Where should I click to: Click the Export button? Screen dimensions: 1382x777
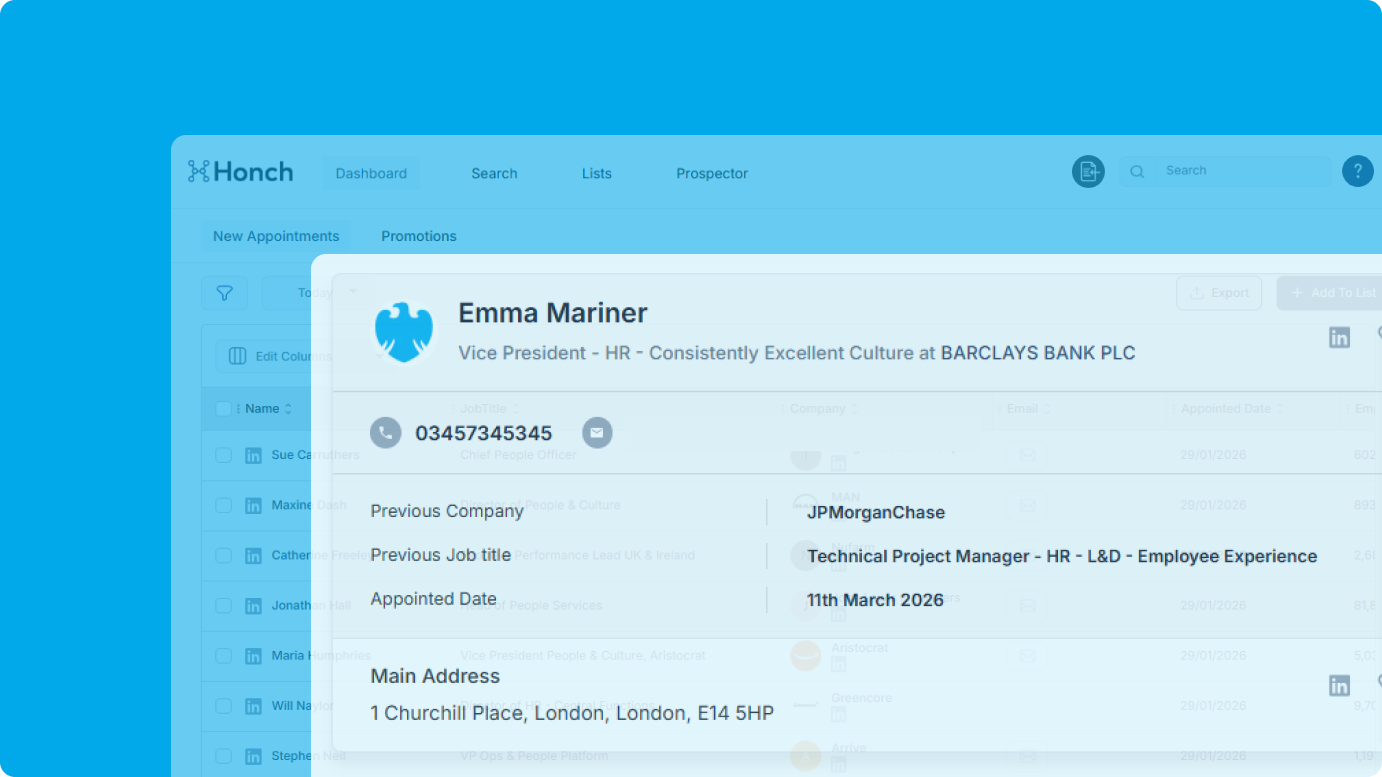tap(1219, 293)
